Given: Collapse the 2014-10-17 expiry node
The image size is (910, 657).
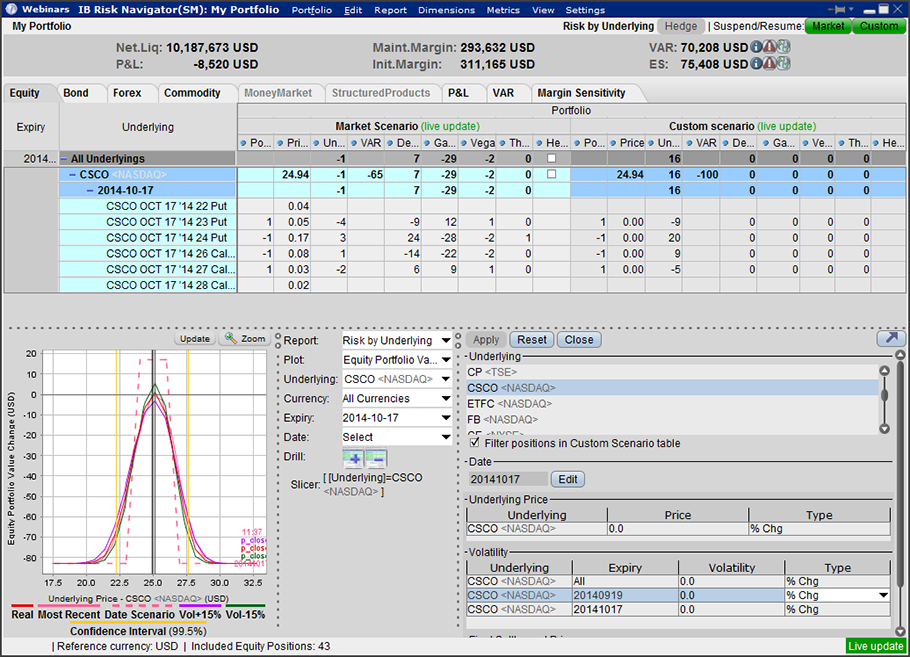Looking at the screenshot, I should (x=91, y=190).
